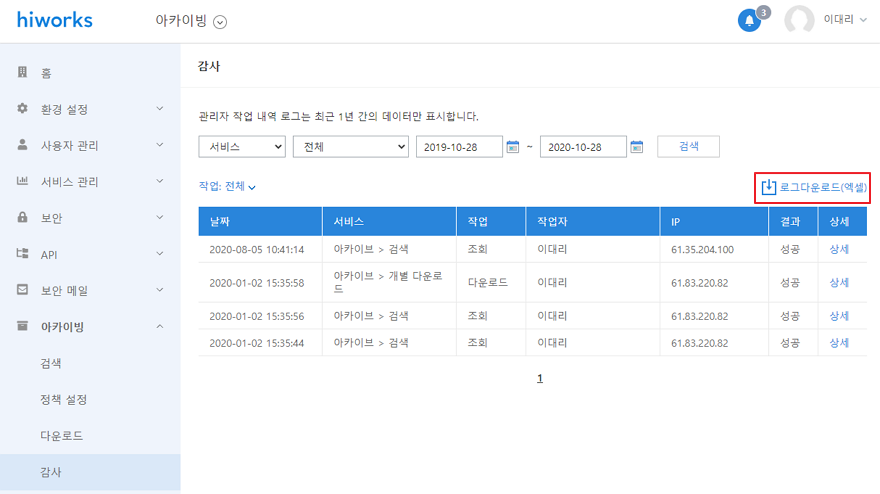The height and width of the screenshot is (494, 880).
Task: Click the 날짜 column header
Action: coord(260,221)
